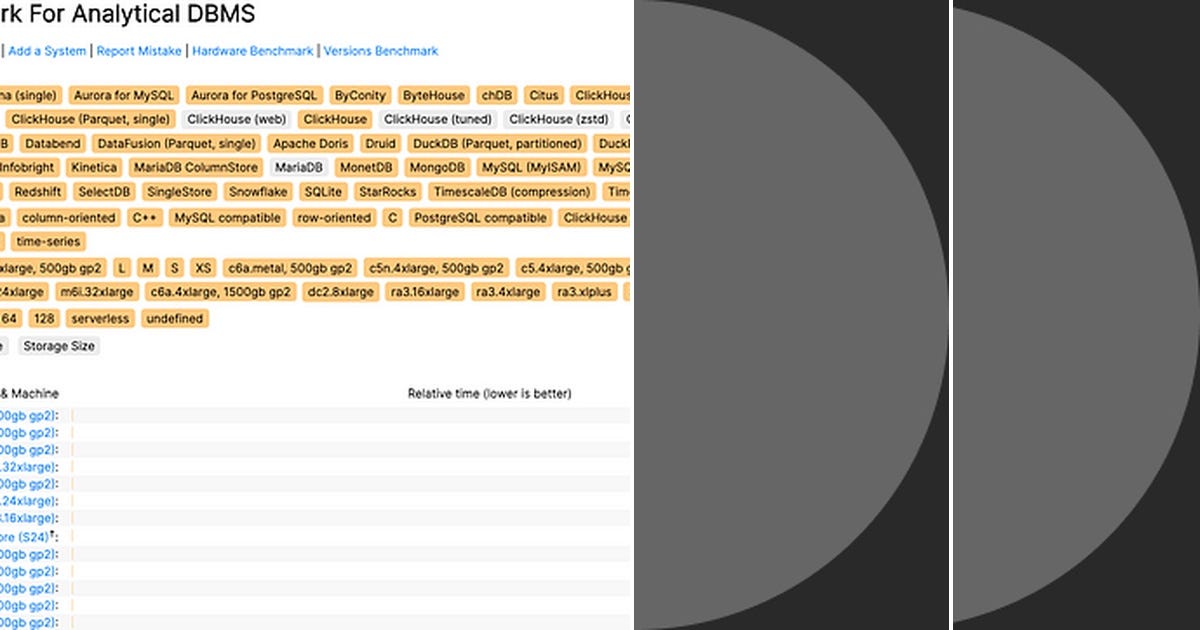Viewport: 1200px width, 630px height.
Task: Toggle the c6a.metal, 500gb gp2 machine filter
Action: [x=289, y=267]
